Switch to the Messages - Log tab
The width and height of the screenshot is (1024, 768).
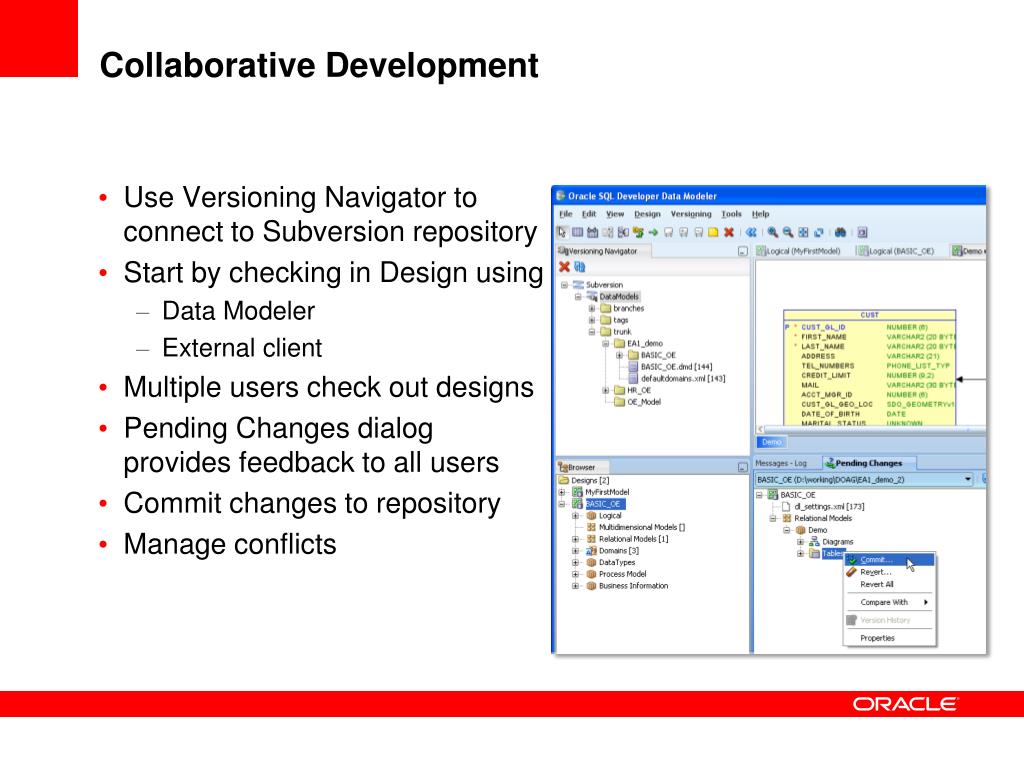[781, 463]
